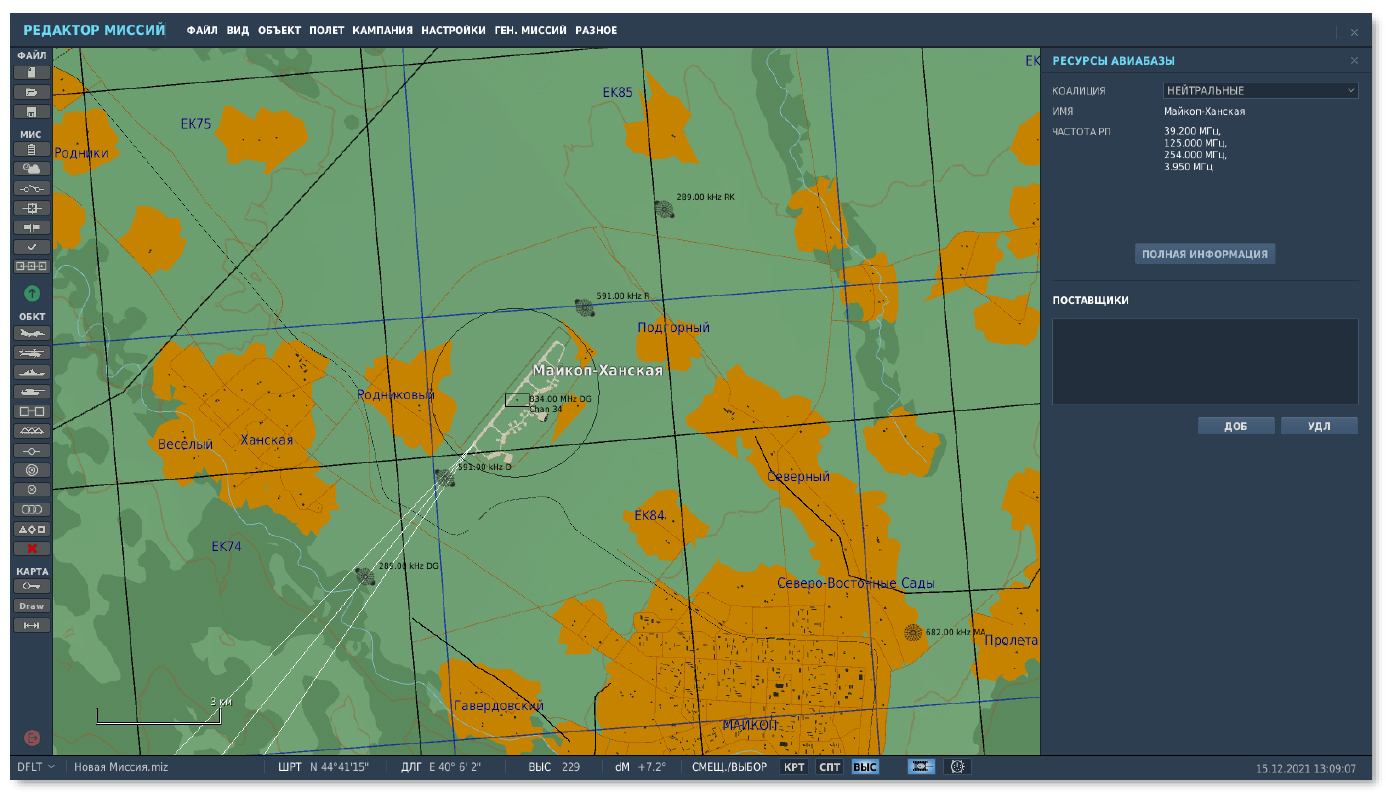Select the ship group placement tool
The height and width of the screenshot is (795, 1386).
coord(32,372)
